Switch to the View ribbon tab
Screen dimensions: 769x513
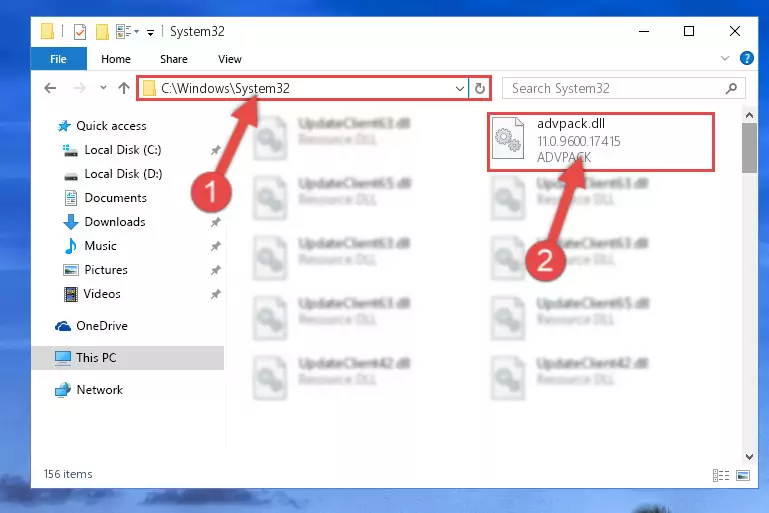click(230, 59)
